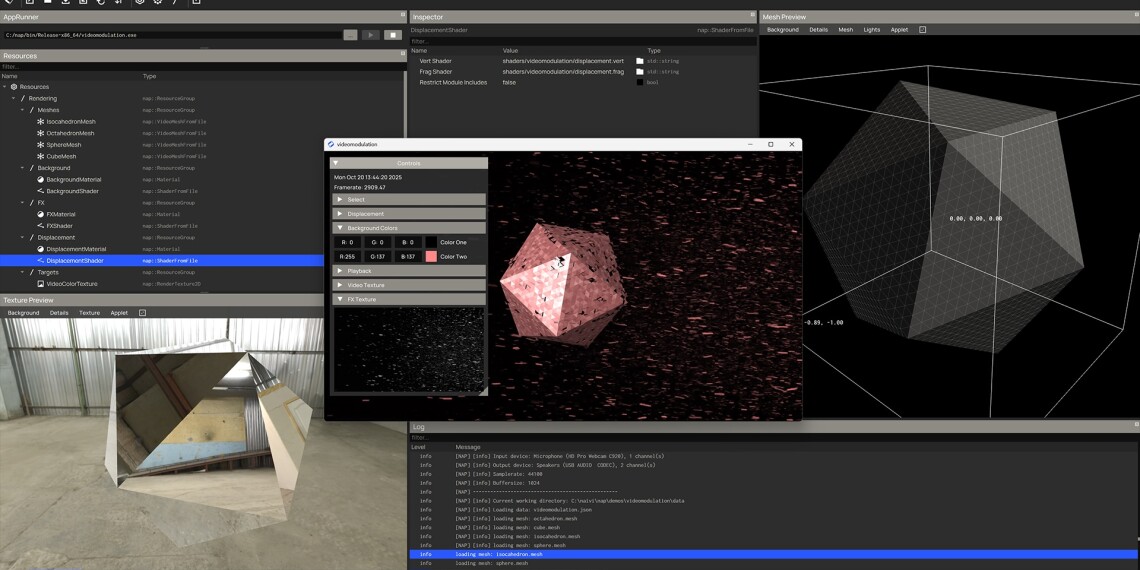
Task: Click the folder icon for Frag Shader
Action: click(640, 72)
